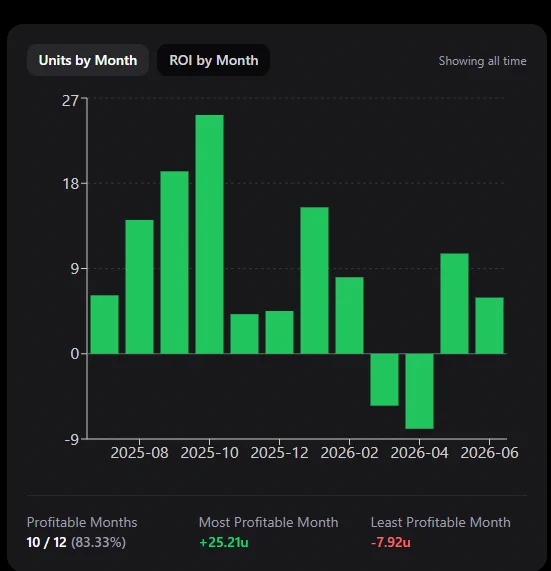
Task: Select the lowest negative bar at 2026-04
Action: coord(420,391)
